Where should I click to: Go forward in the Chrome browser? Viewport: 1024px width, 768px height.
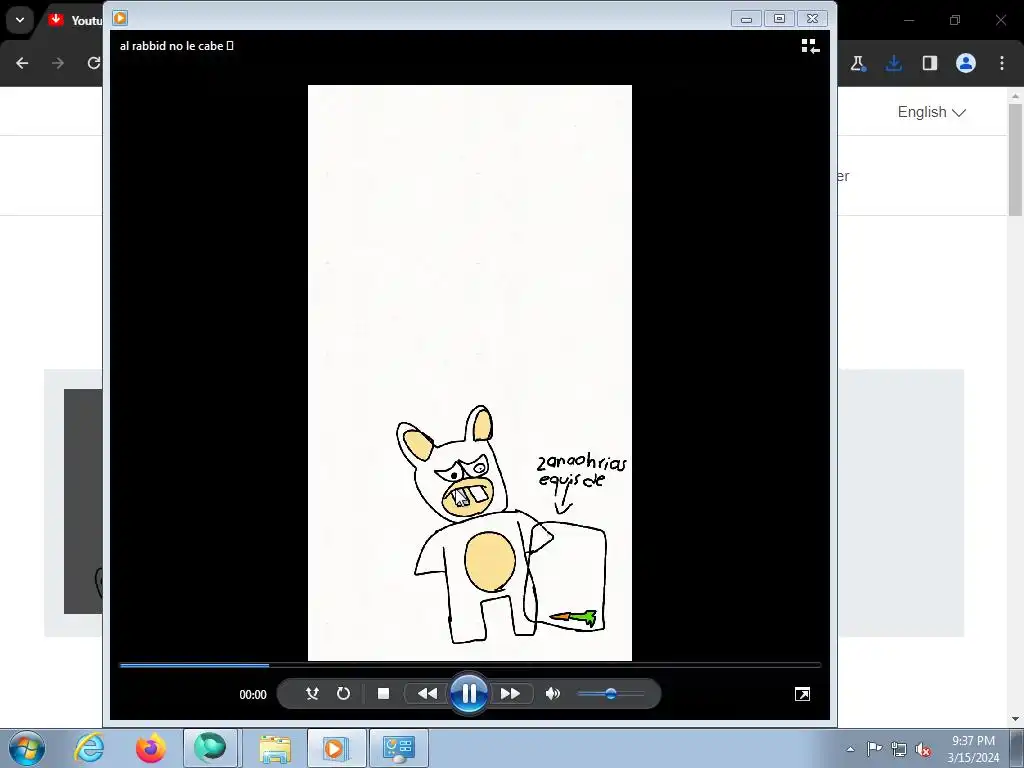[58, 63]
